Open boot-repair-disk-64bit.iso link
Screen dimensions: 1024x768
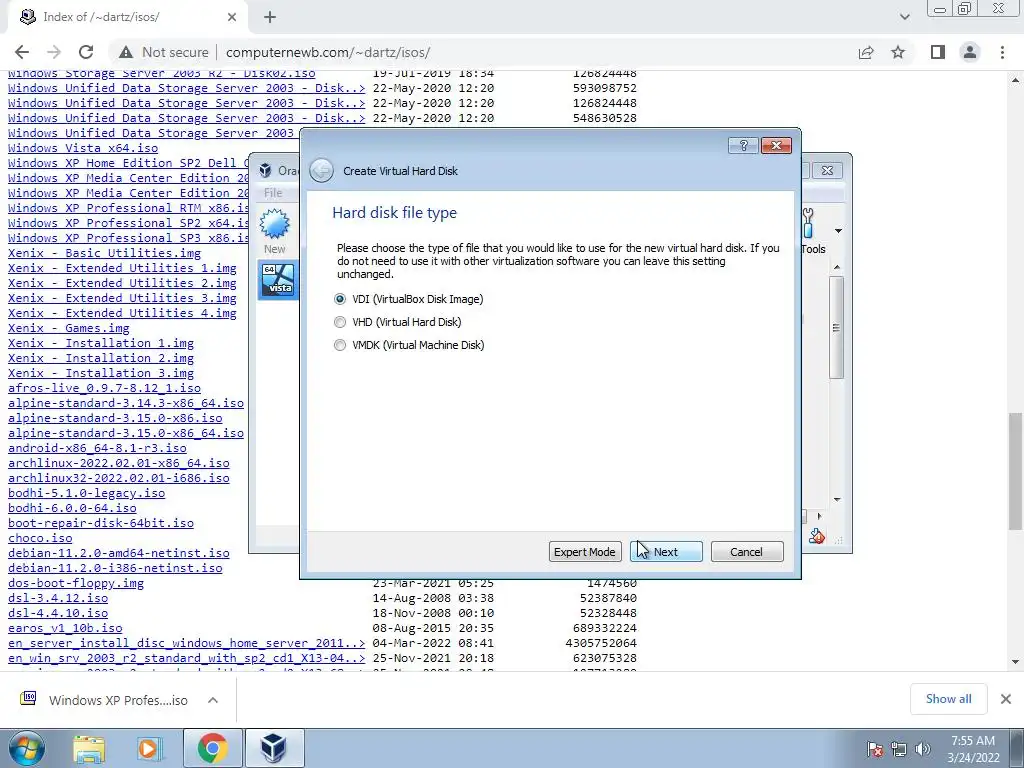(x=101, y=524)
